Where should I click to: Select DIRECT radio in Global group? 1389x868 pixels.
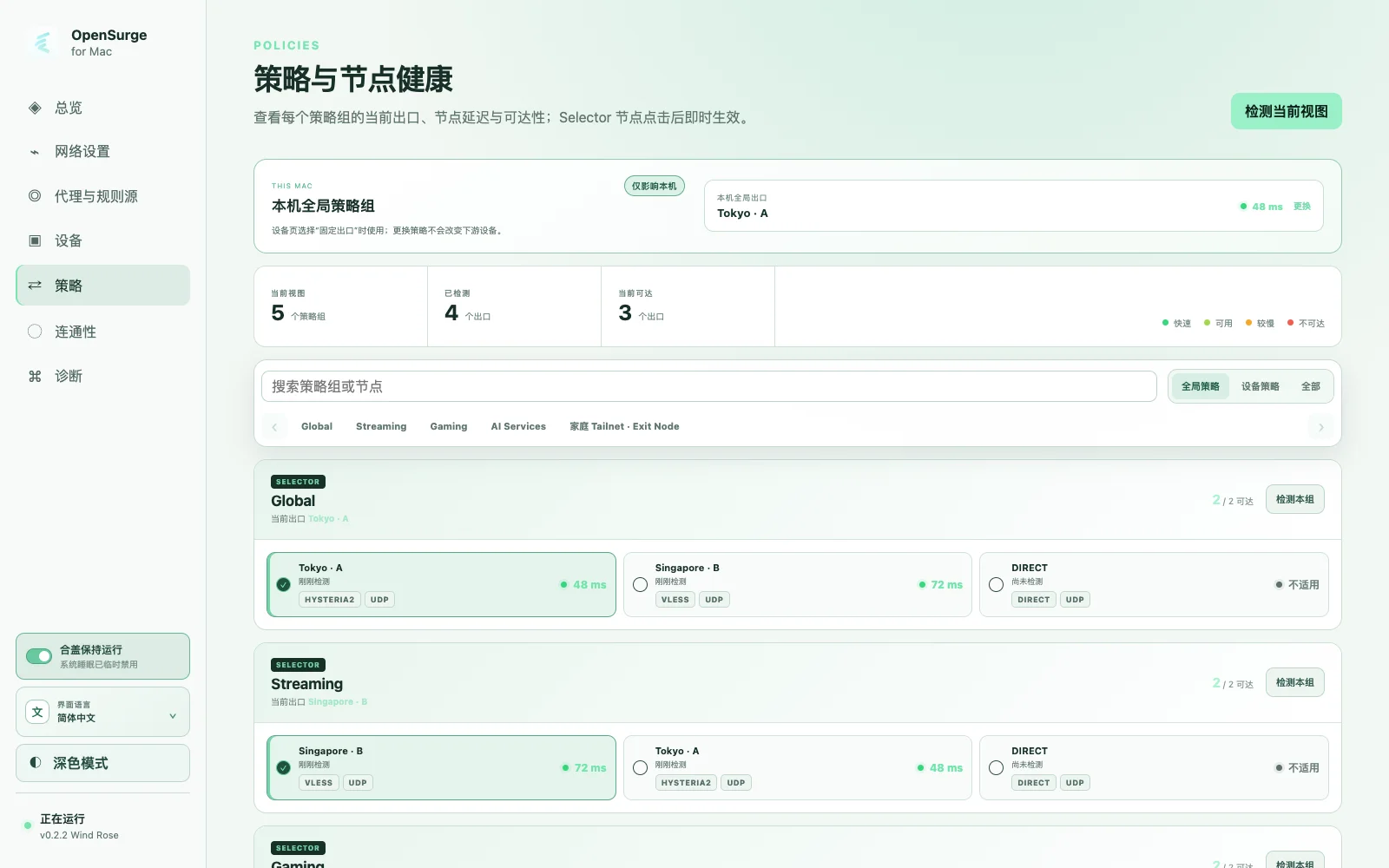tap(997, 585)
